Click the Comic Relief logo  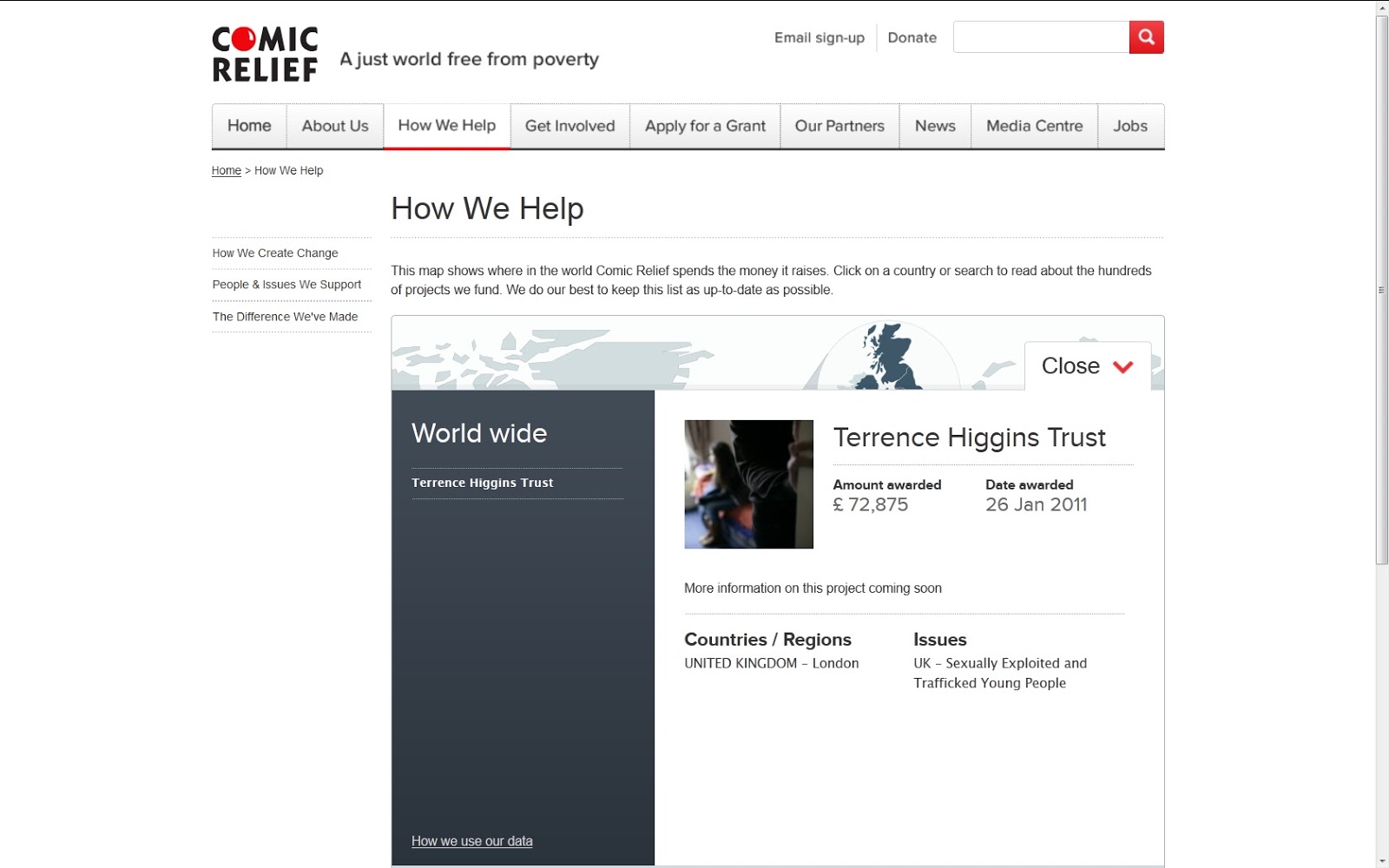[265, 55]
